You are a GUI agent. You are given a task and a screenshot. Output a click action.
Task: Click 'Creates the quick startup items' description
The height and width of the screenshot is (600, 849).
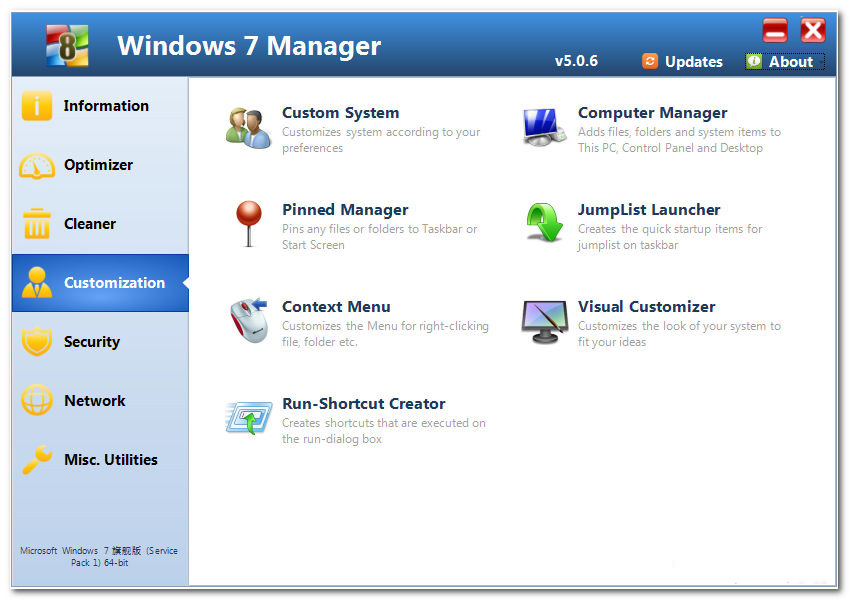670,237
